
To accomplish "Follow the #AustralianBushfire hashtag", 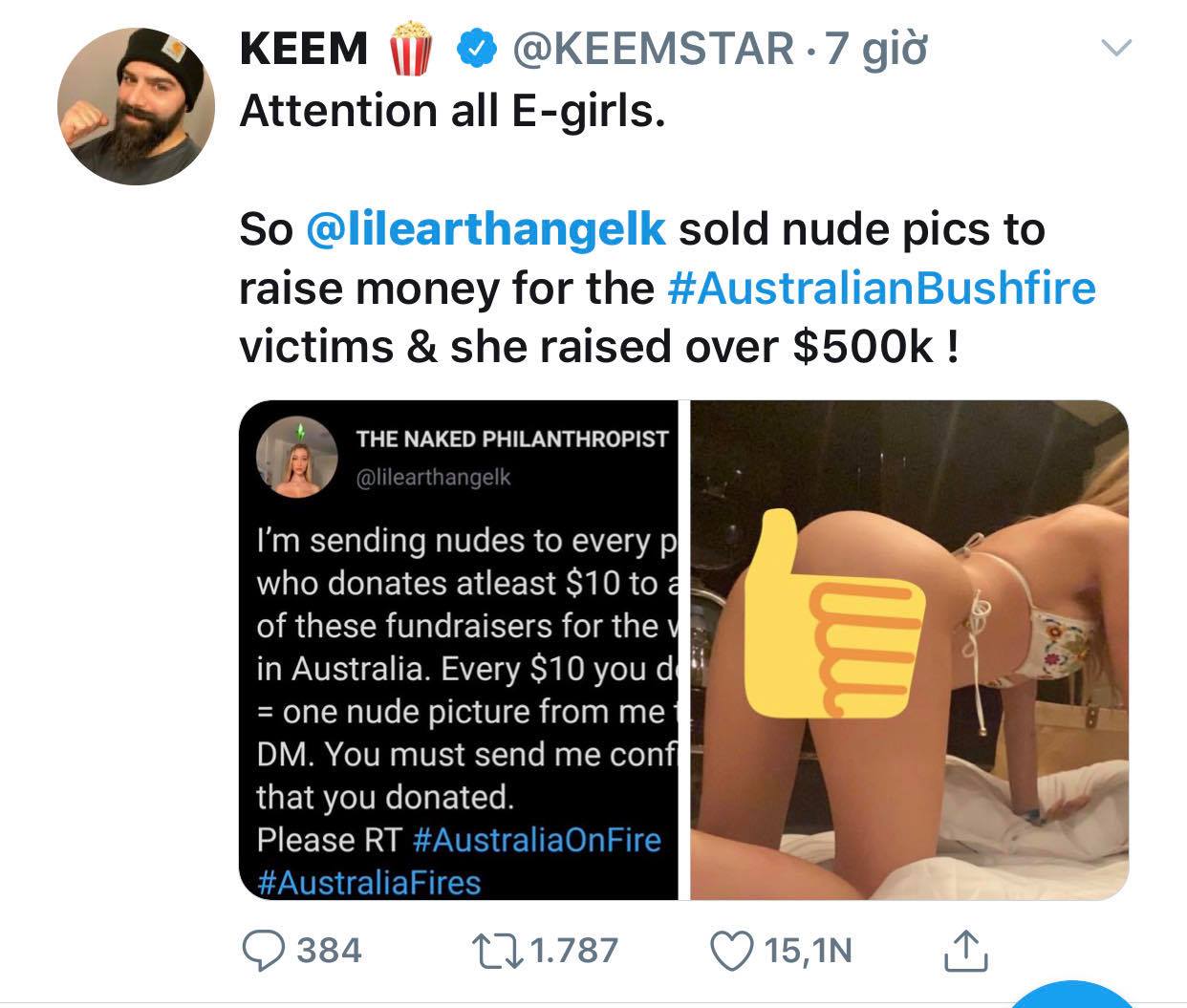I will click(x=880, y=288).
